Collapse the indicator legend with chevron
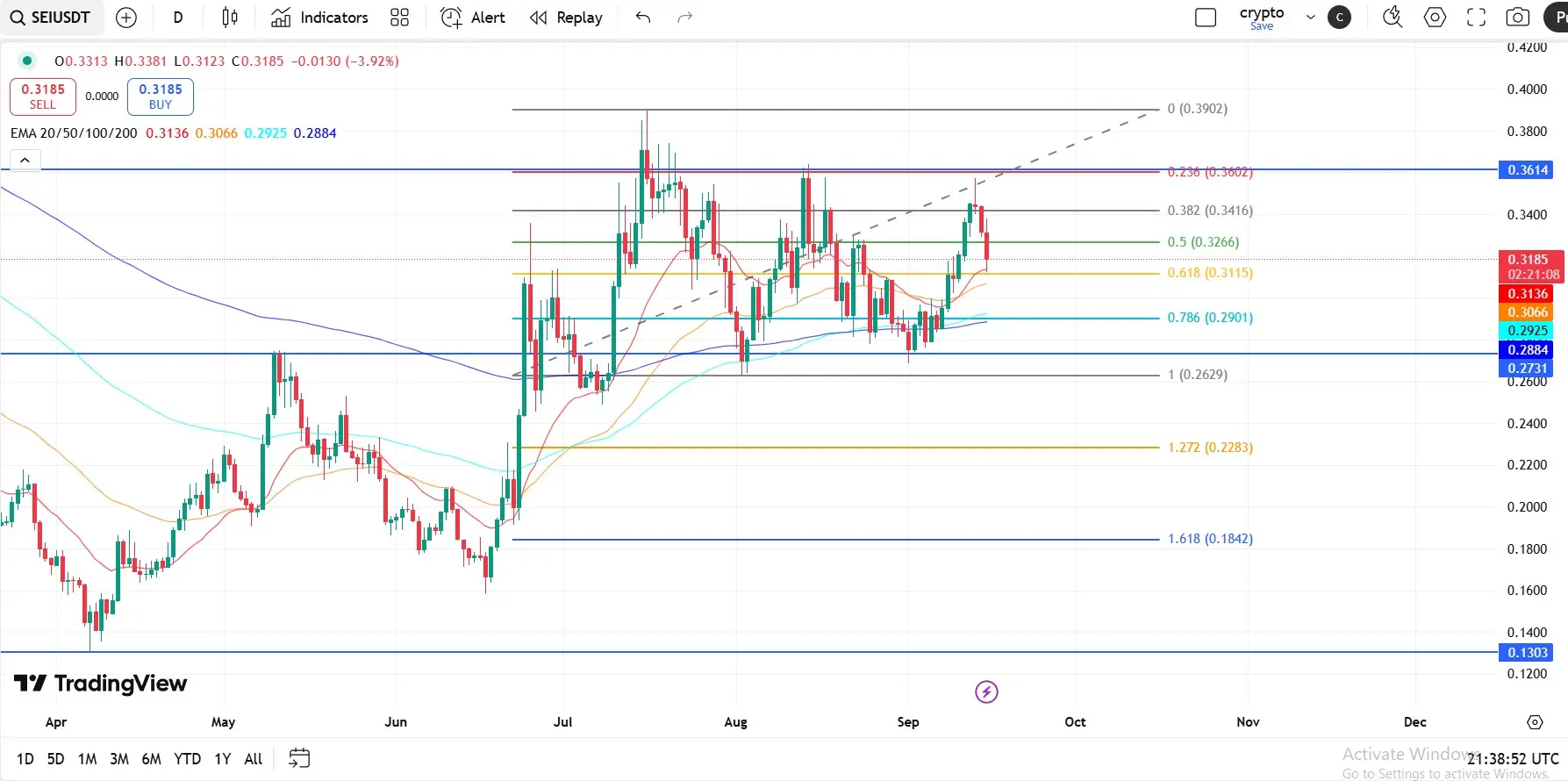The width and height of the screenshot is (1568, 781). 25,160
